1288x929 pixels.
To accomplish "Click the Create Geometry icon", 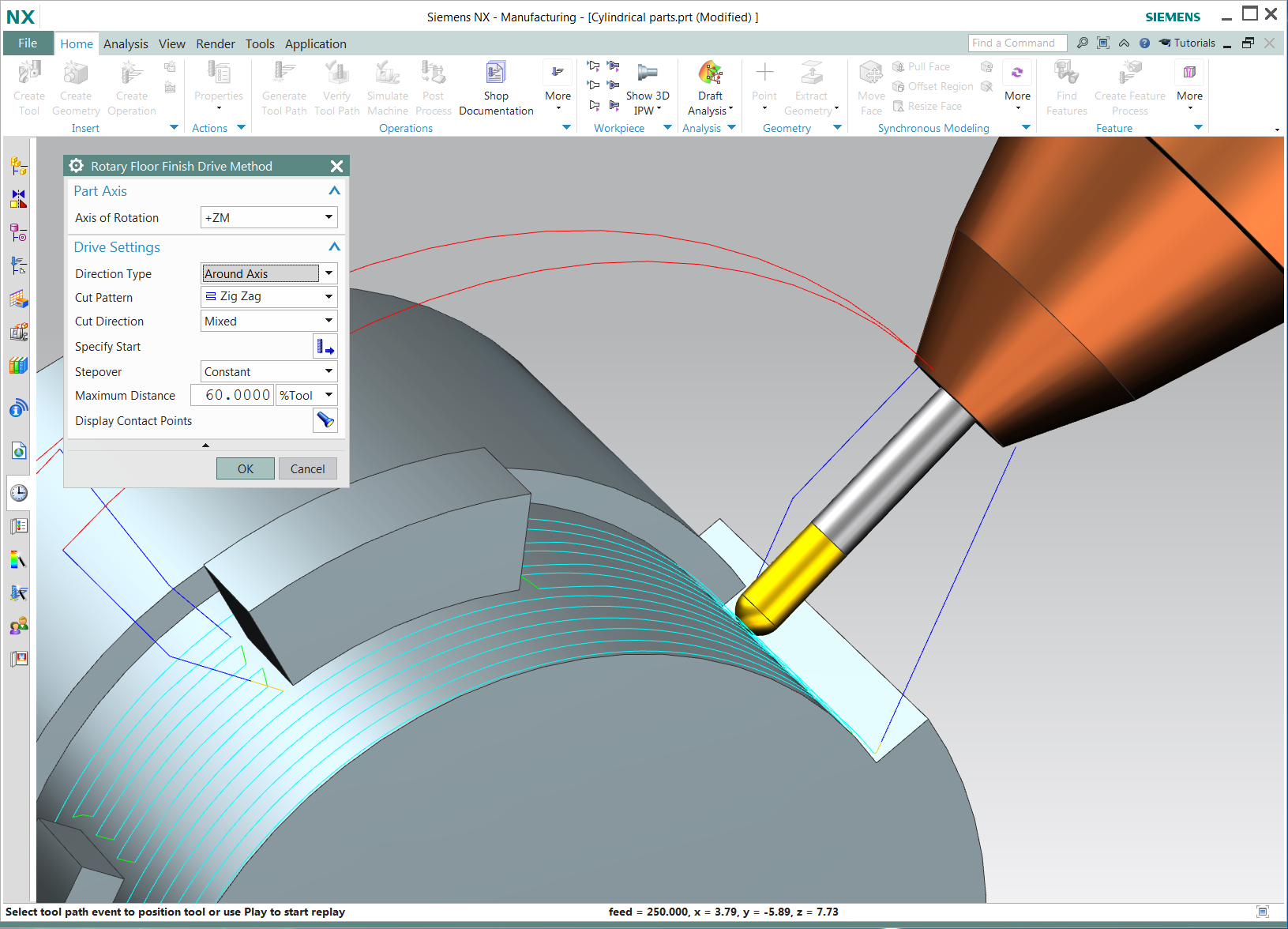I will click(x=76, y=73).
